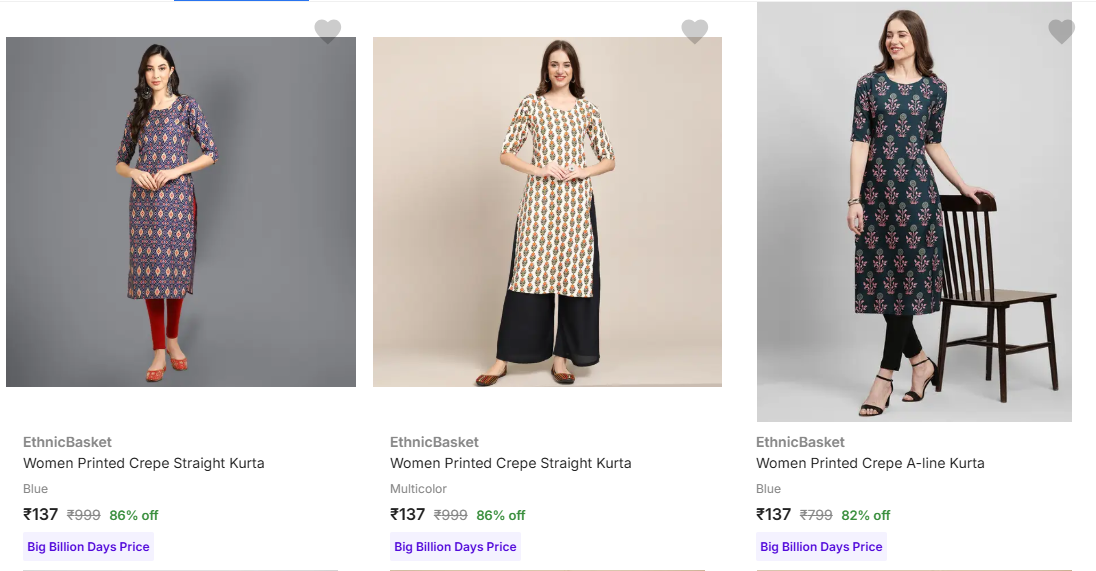Tap heart icon on the multicolor kurta
Screen dimensions: 1096x571
point(694,31)
